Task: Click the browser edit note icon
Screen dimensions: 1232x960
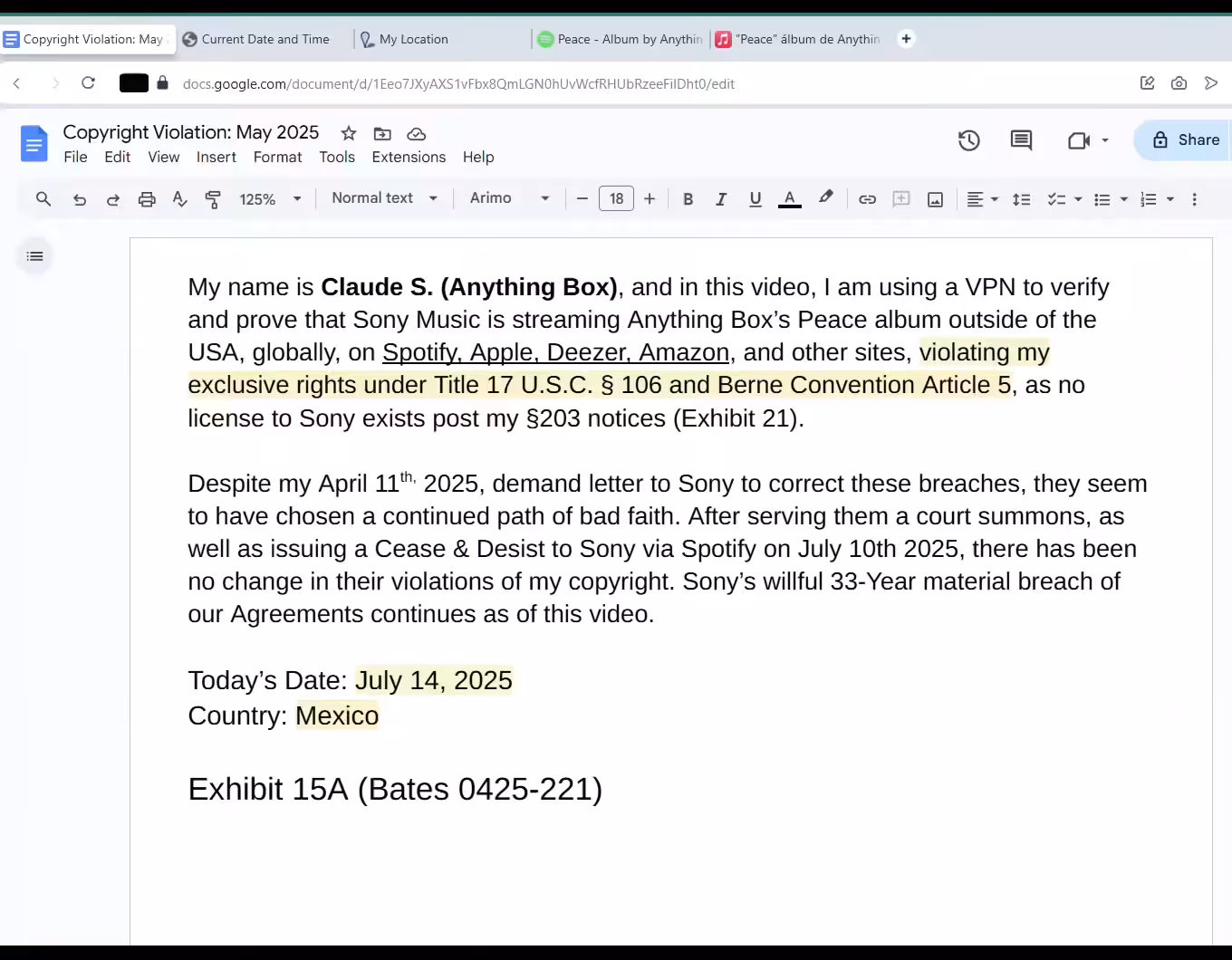Action: (x=1147, y=83)
